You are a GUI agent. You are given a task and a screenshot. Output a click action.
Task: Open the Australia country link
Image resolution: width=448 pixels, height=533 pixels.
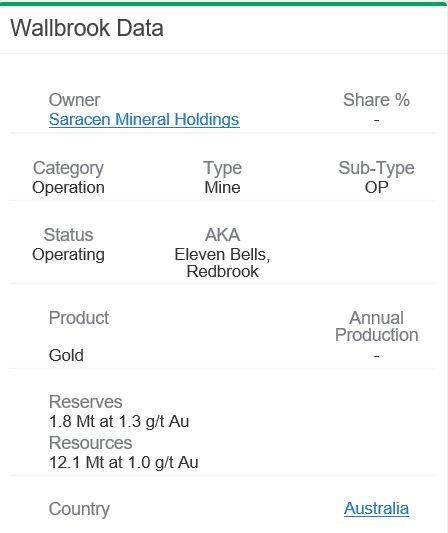tap(376, 509)
